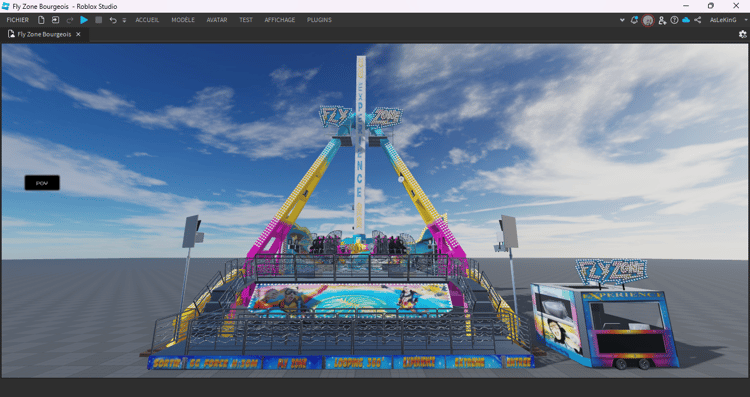The width and height of the screenshot is (750, 397).
Task: Click the New file icon
Action: 41,20
